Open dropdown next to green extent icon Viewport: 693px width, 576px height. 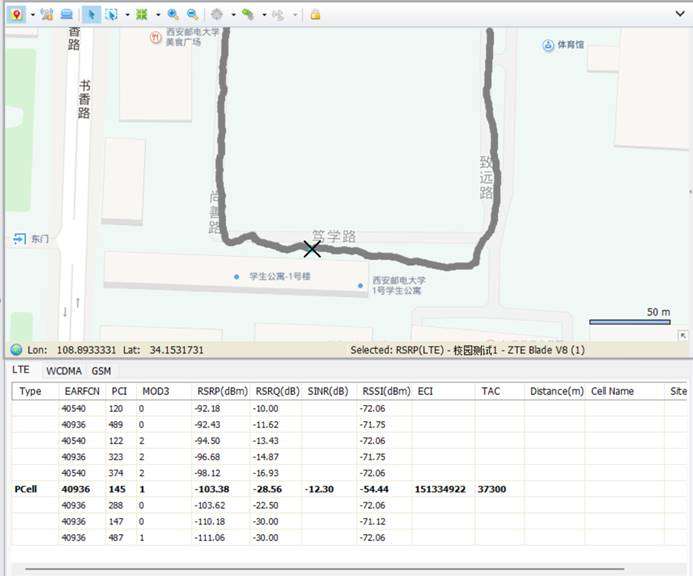pyautogui.click(x=157, y=15)
